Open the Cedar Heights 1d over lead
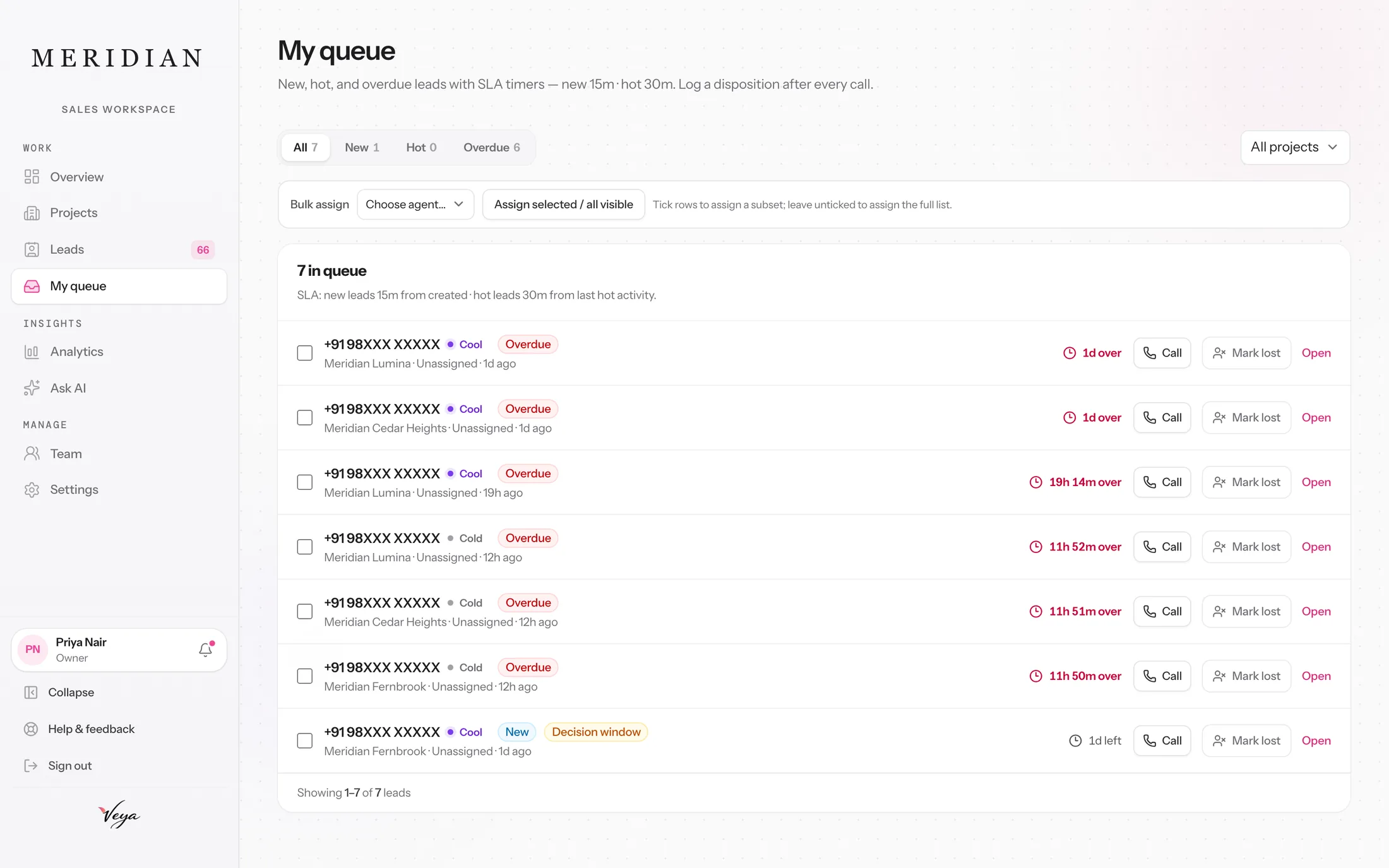This screenshot has width=1389, height=868. [x=1316, y=417]
